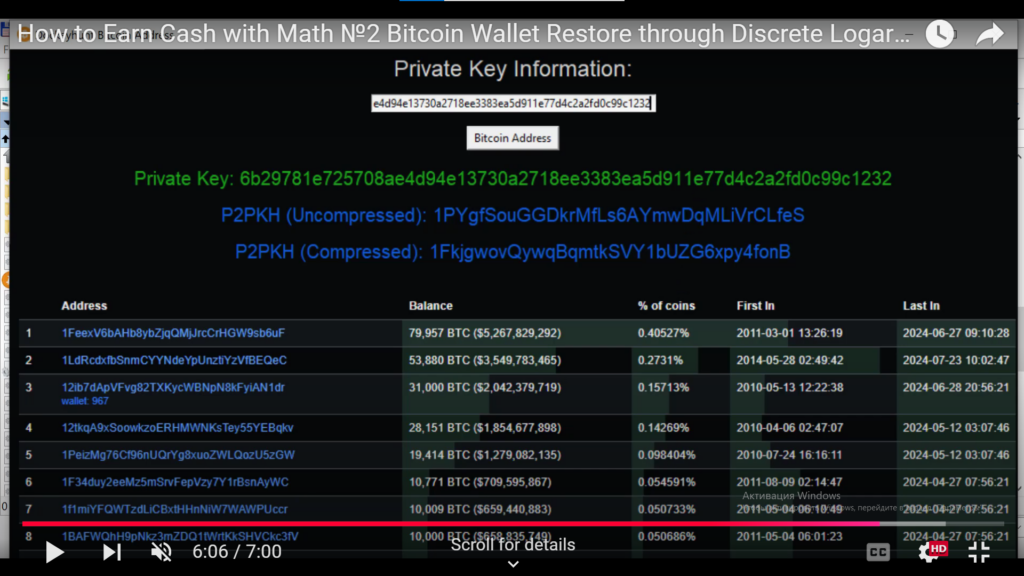Screen dimensions: 1024x576
Task: Open address 1FeexV6bAHb8ybZjqQMjJrcCrHGW9sb6uF
Action: coord(173,333)
